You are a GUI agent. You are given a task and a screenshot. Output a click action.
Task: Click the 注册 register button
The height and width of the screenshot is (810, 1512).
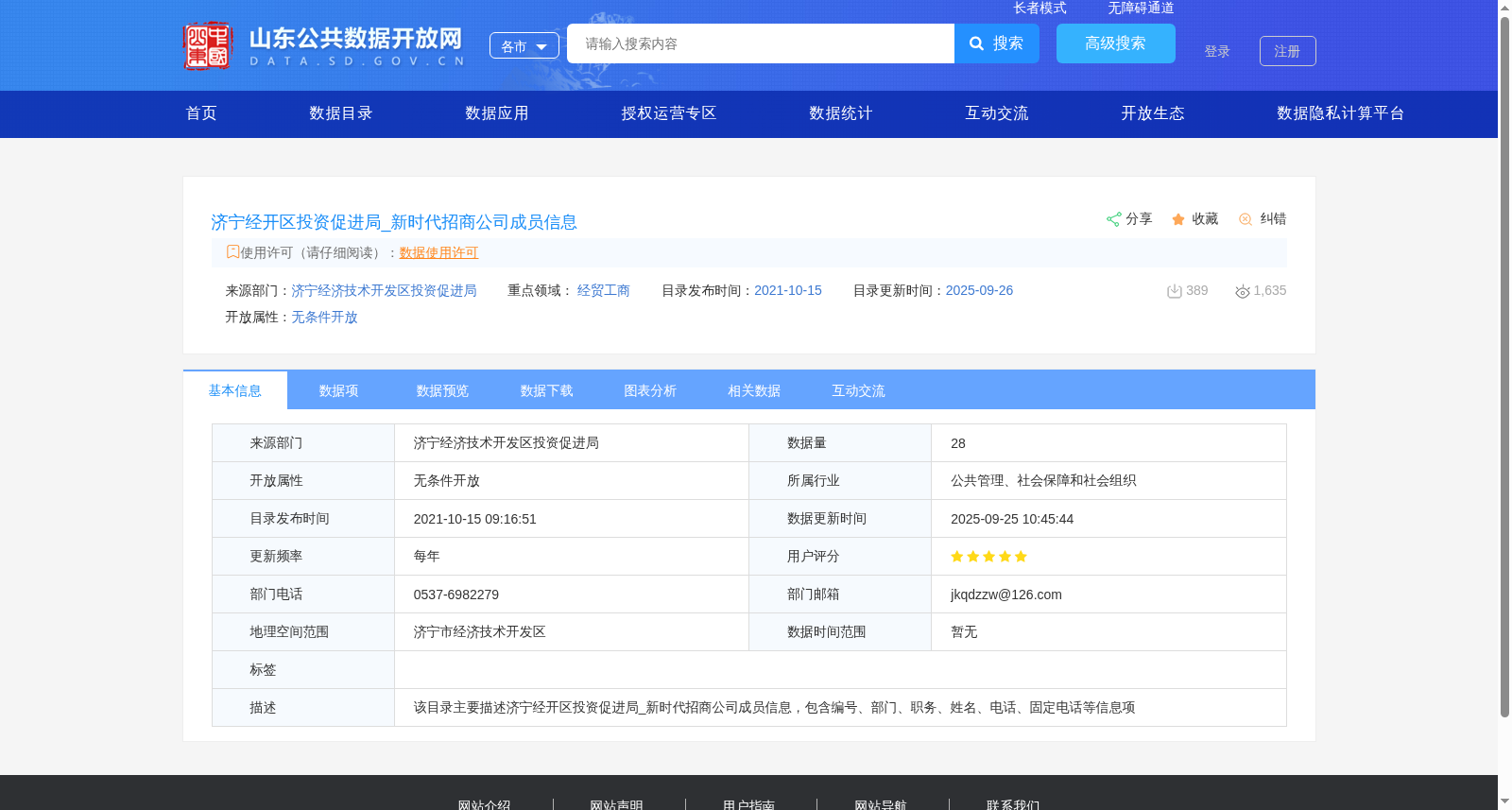(x=1288, y=51)
